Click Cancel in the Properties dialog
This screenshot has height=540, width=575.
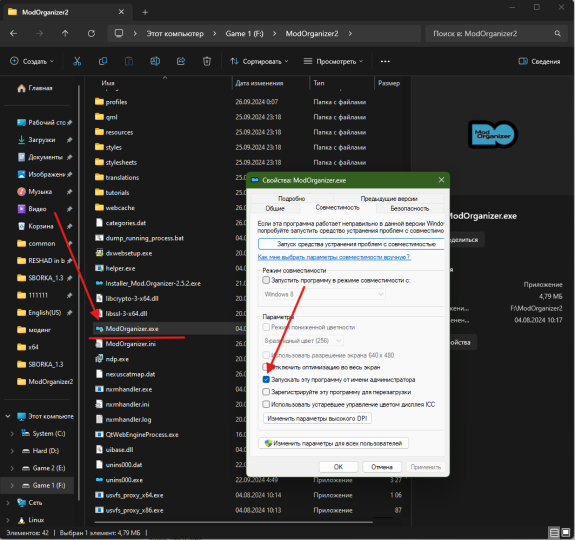pyautogui.click(x=382, y=467)
